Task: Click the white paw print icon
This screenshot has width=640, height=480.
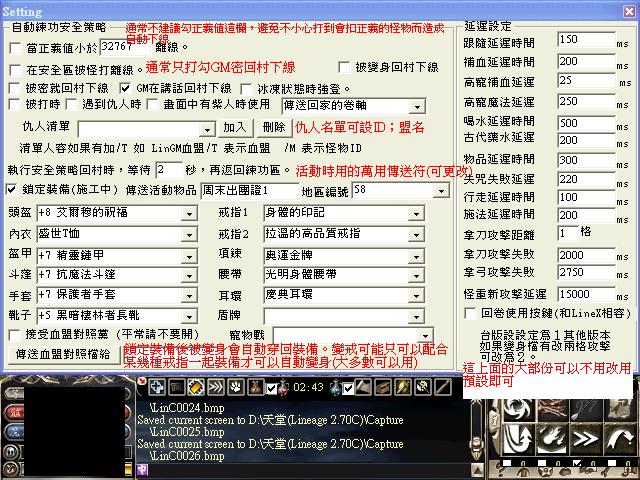Action: [236, 387]
